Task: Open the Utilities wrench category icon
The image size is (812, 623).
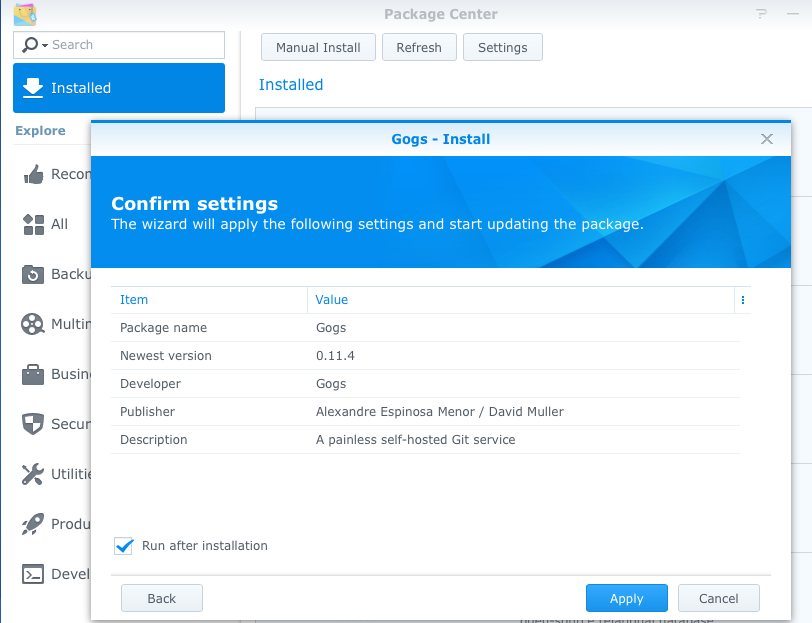Action: coord(33,474)
